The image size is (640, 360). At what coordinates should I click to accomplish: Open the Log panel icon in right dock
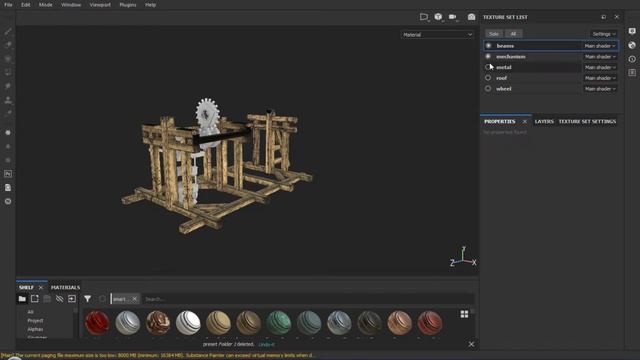pos(632,73)
